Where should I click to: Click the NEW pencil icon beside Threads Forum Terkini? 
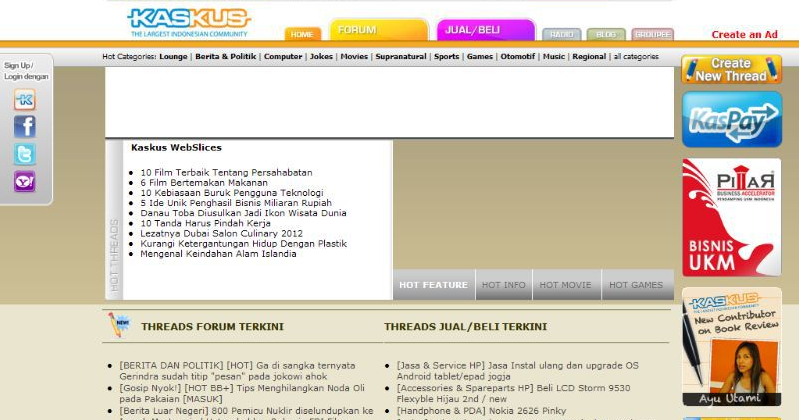pos(120,325)
